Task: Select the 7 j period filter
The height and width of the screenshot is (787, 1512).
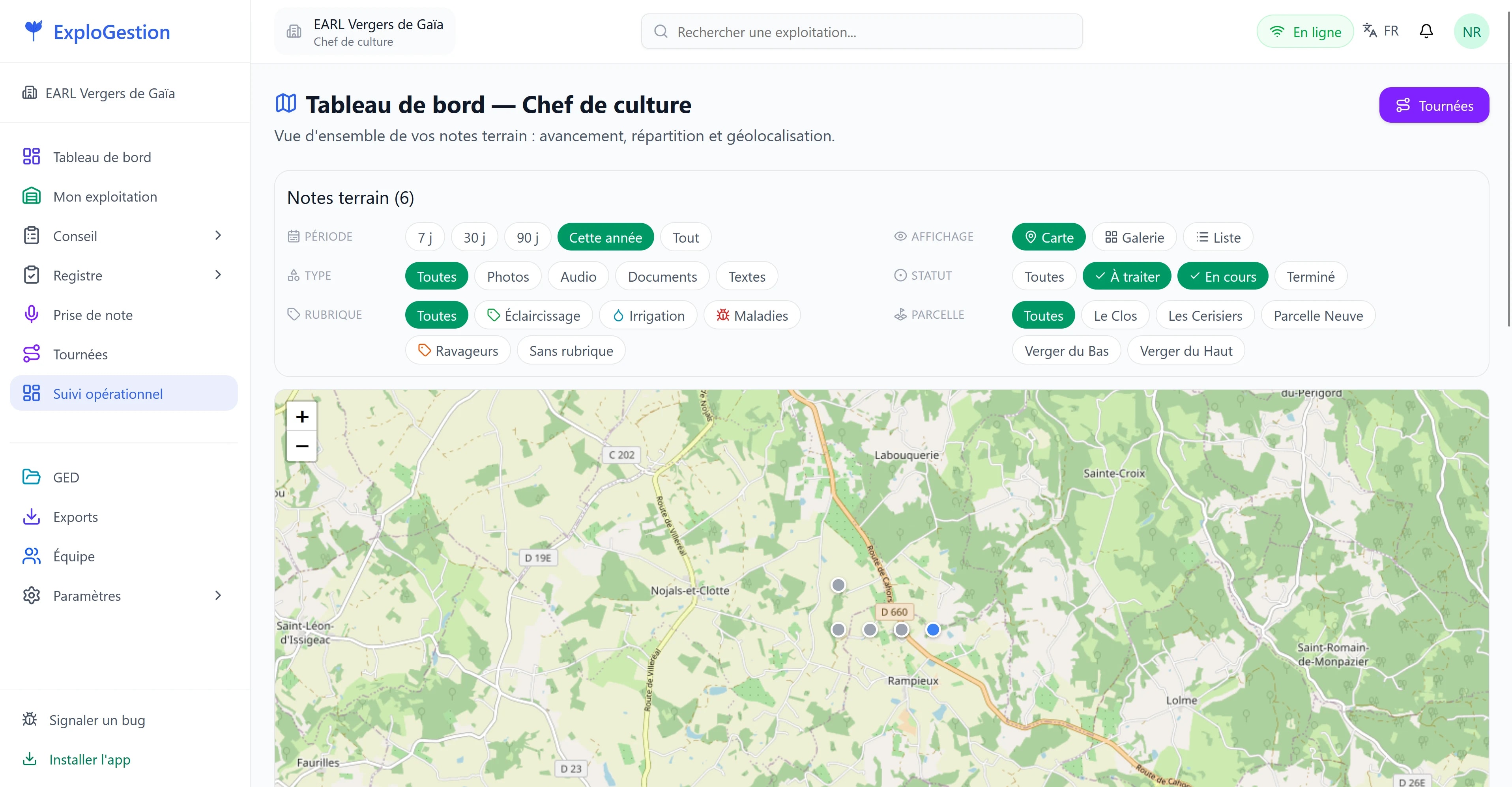Action: (425, 237)
